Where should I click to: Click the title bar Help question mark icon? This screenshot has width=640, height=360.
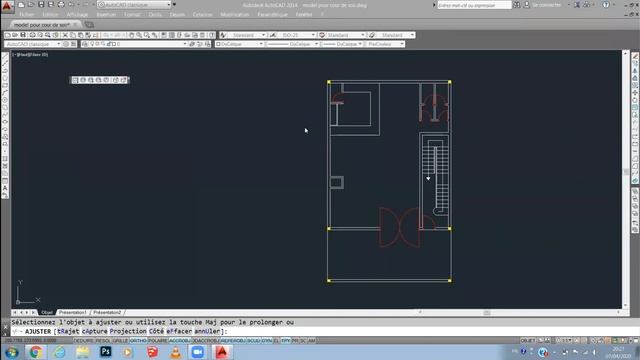(x=606, y=5)
